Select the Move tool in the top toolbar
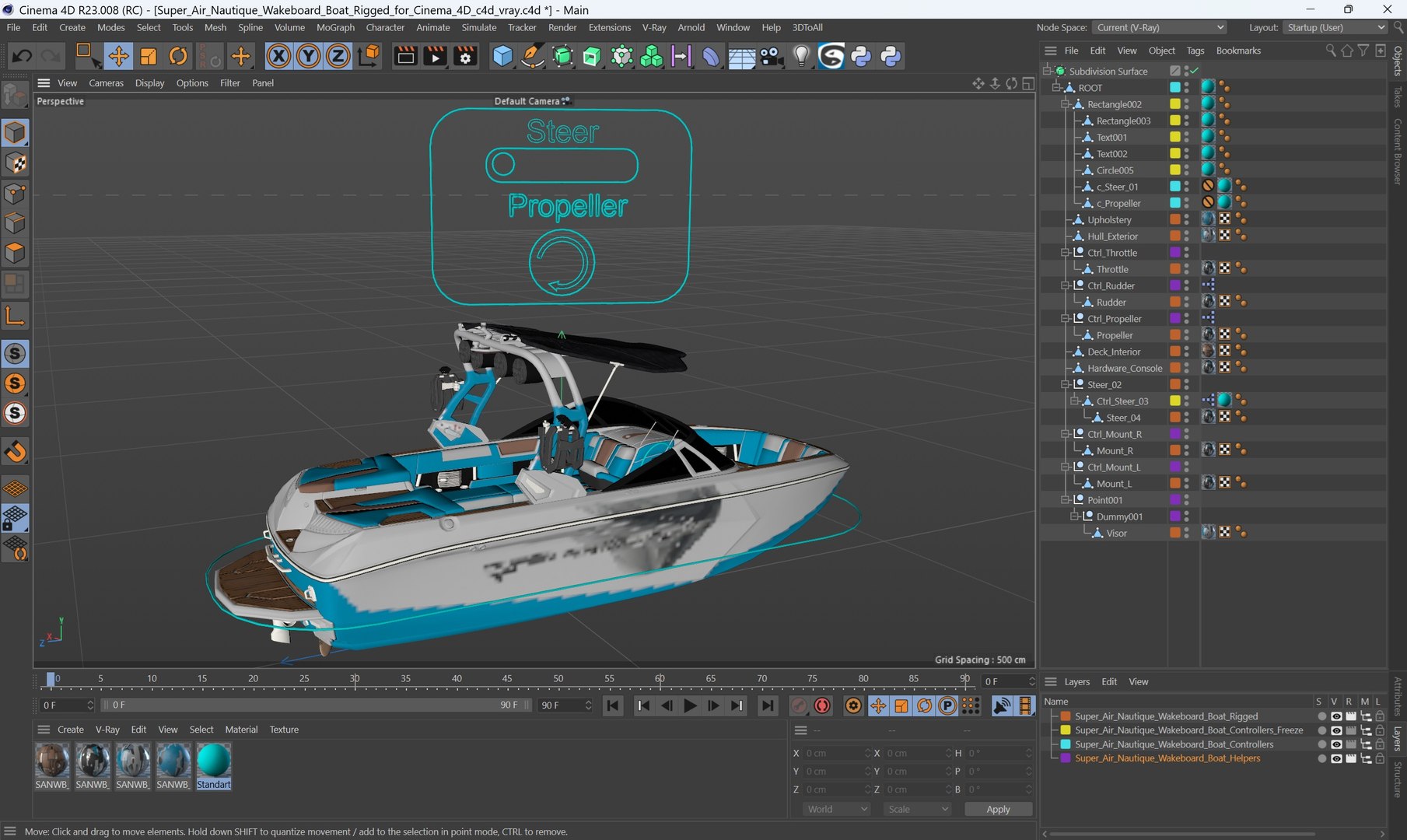 pyautogui.click(x=118, y=56)
